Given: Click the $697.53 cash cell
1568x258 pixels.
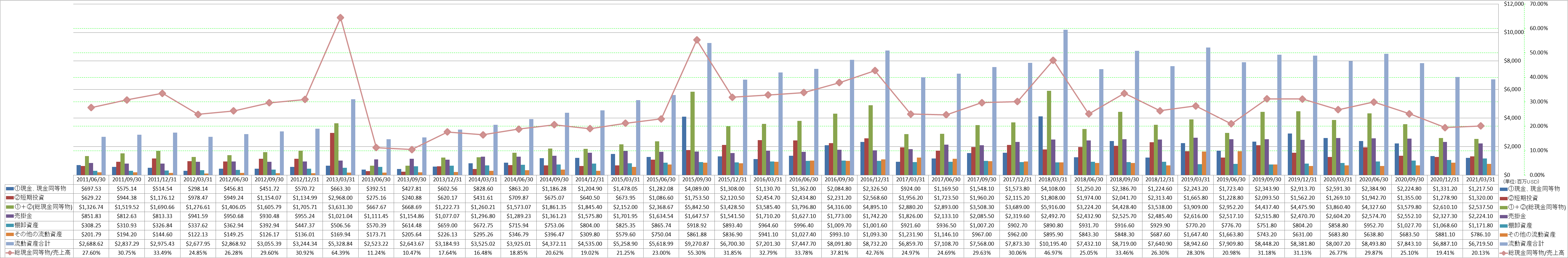Looking at the screenshot, I should pyautogui.click(x=91, y=189).
